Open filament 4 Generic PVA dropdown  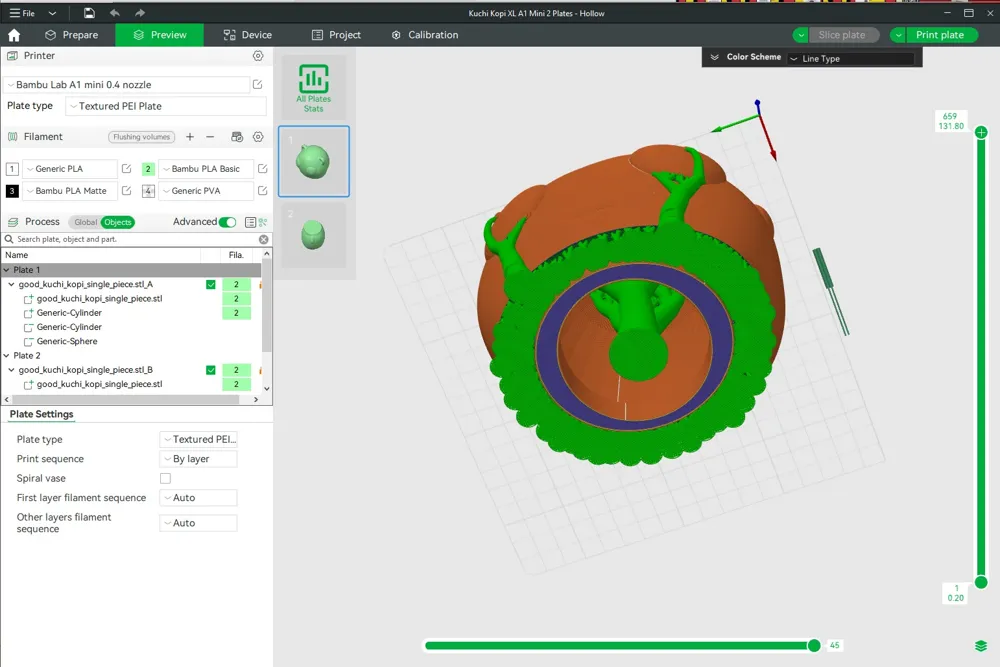(x=206, y=190)
